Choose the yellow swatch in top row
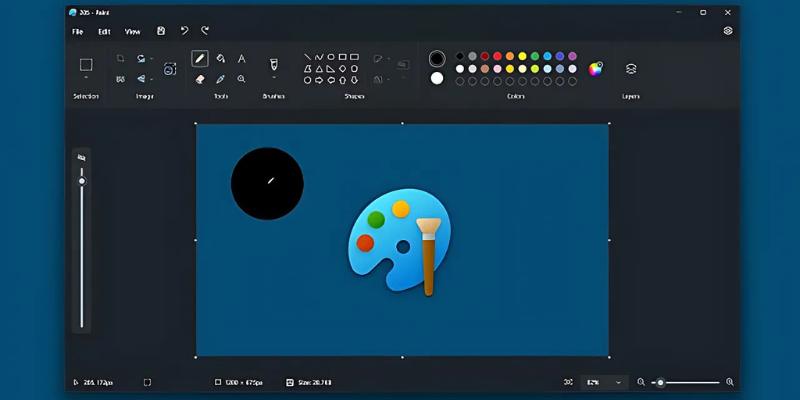 [x=522, y=56]
